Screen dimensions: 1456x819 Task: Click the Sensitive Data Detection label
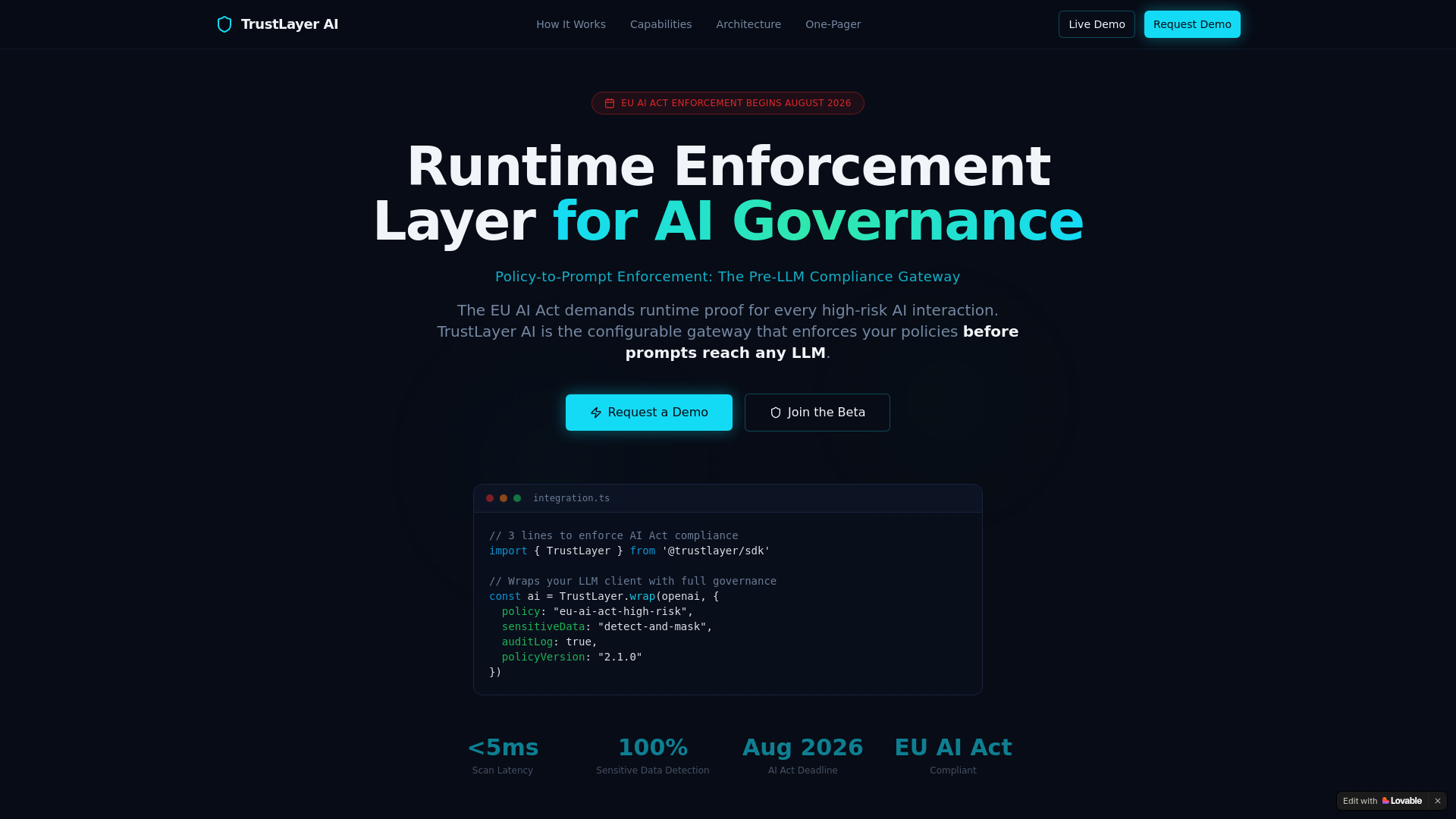[653, 770]
